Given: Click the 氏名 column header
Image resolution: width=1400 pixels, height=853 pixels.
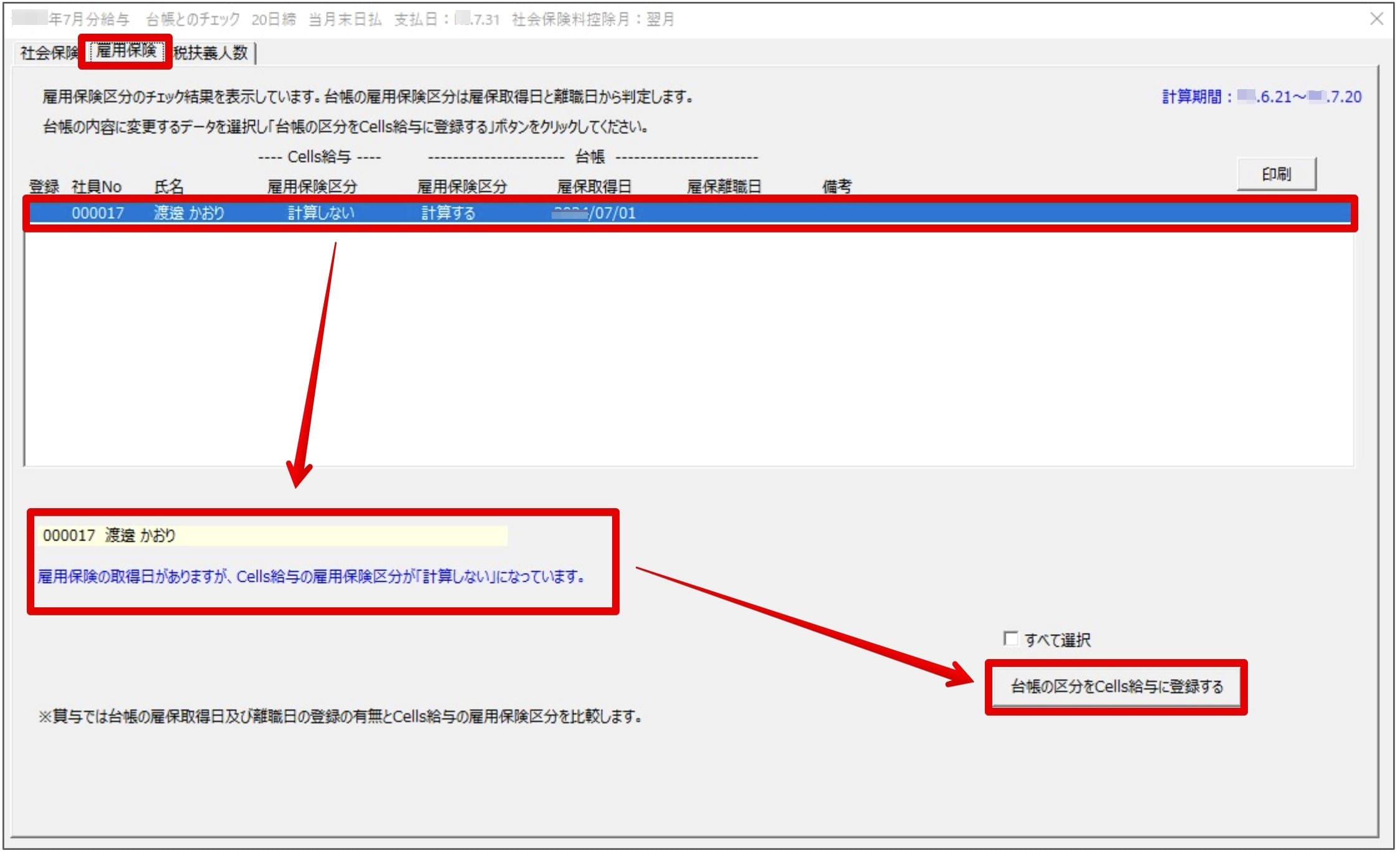Looking at the screenshot, I should 169,186.
